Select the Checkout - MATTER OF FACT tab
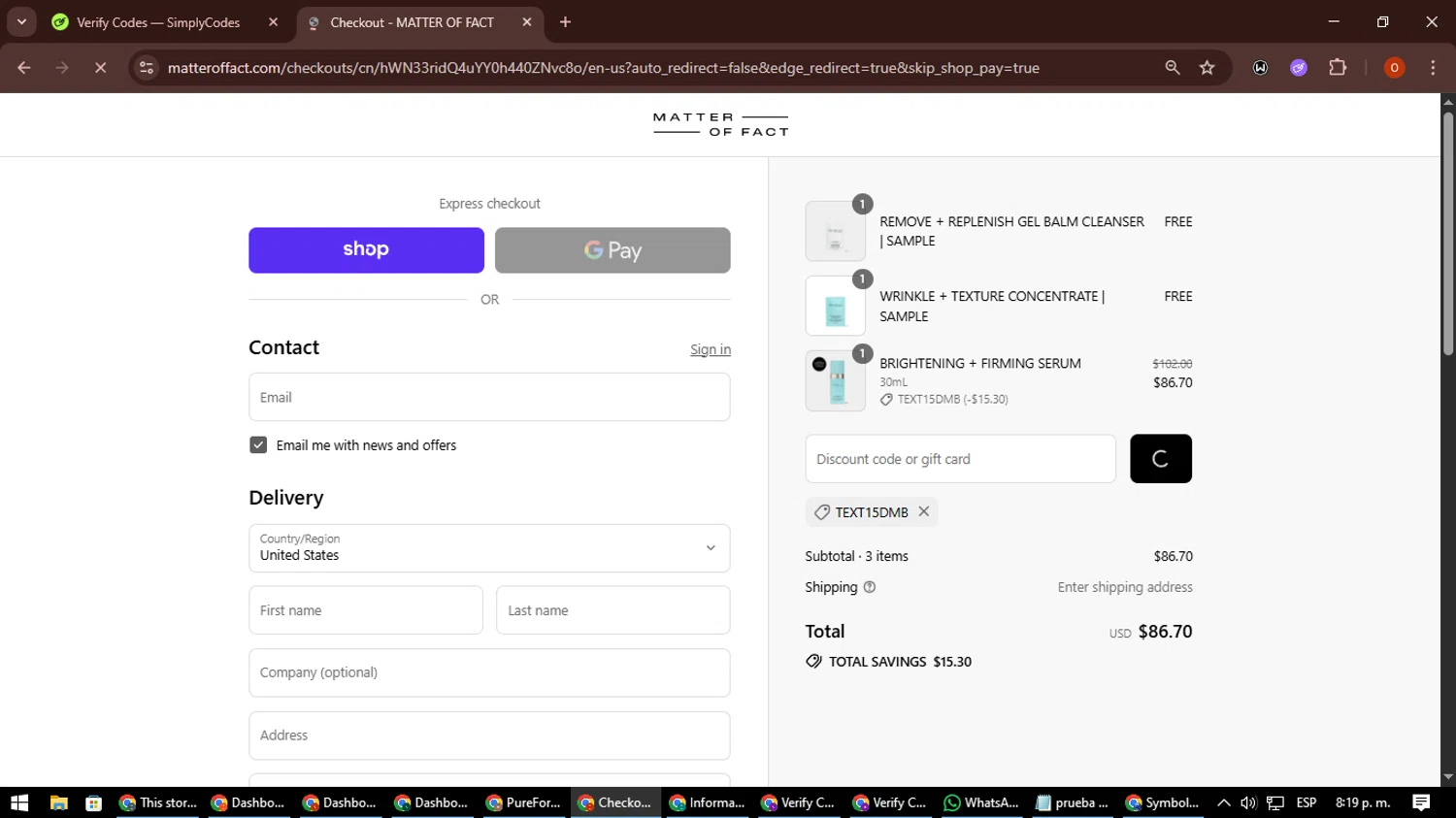 click(413, 22)
